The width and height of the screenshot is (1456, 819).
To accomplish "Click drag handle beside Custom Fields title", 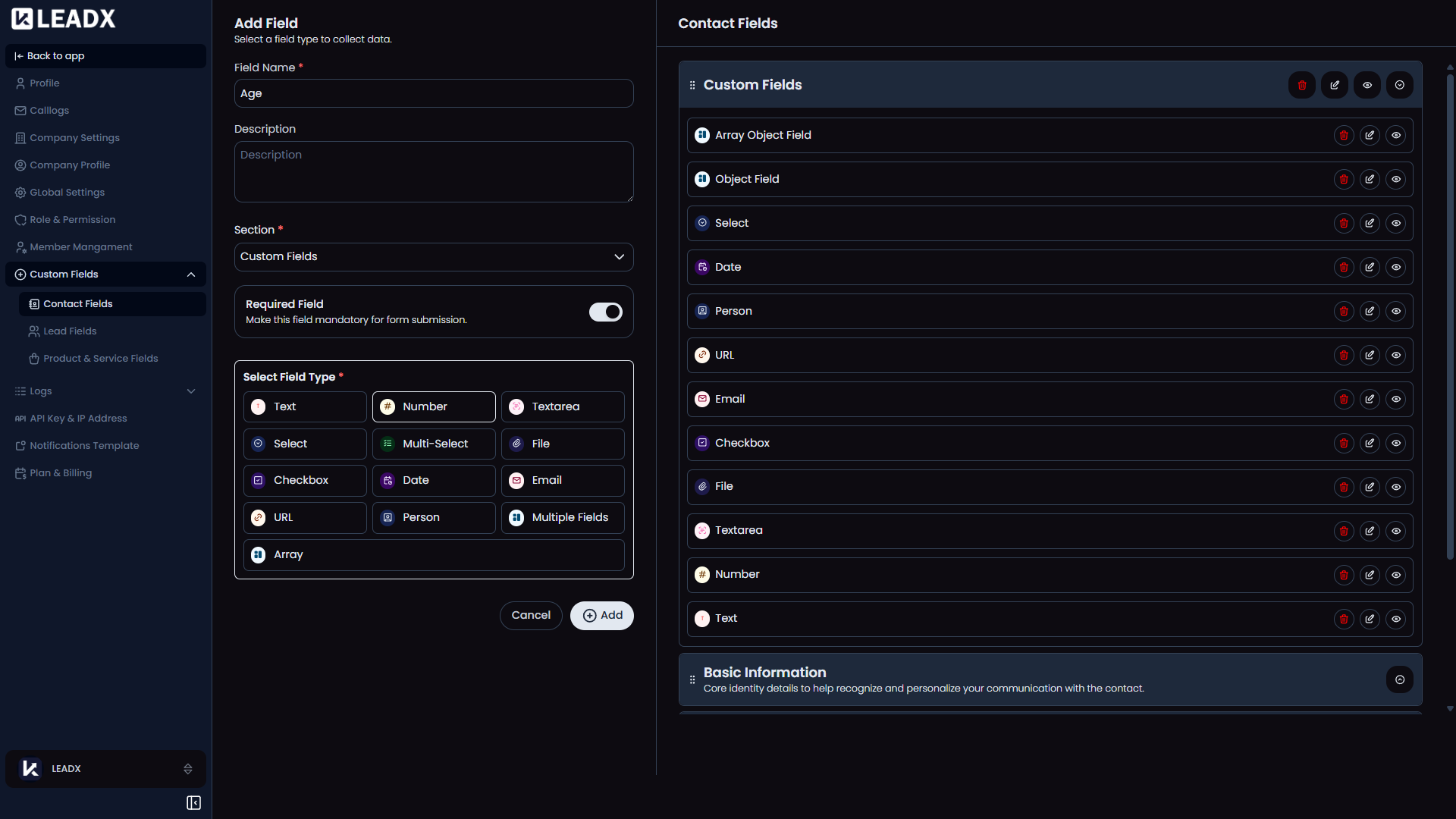I will (692, 85).
